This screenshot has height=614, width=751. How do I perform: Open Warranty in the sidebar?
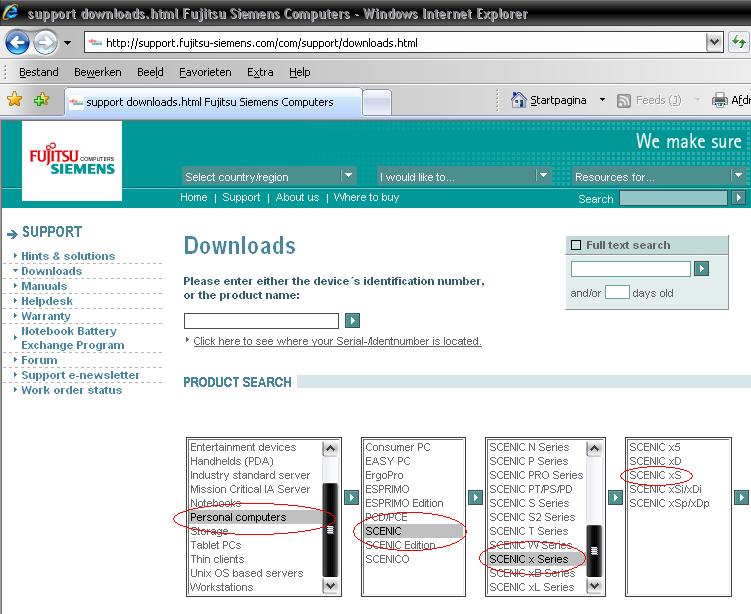click(x=46, y=316)
